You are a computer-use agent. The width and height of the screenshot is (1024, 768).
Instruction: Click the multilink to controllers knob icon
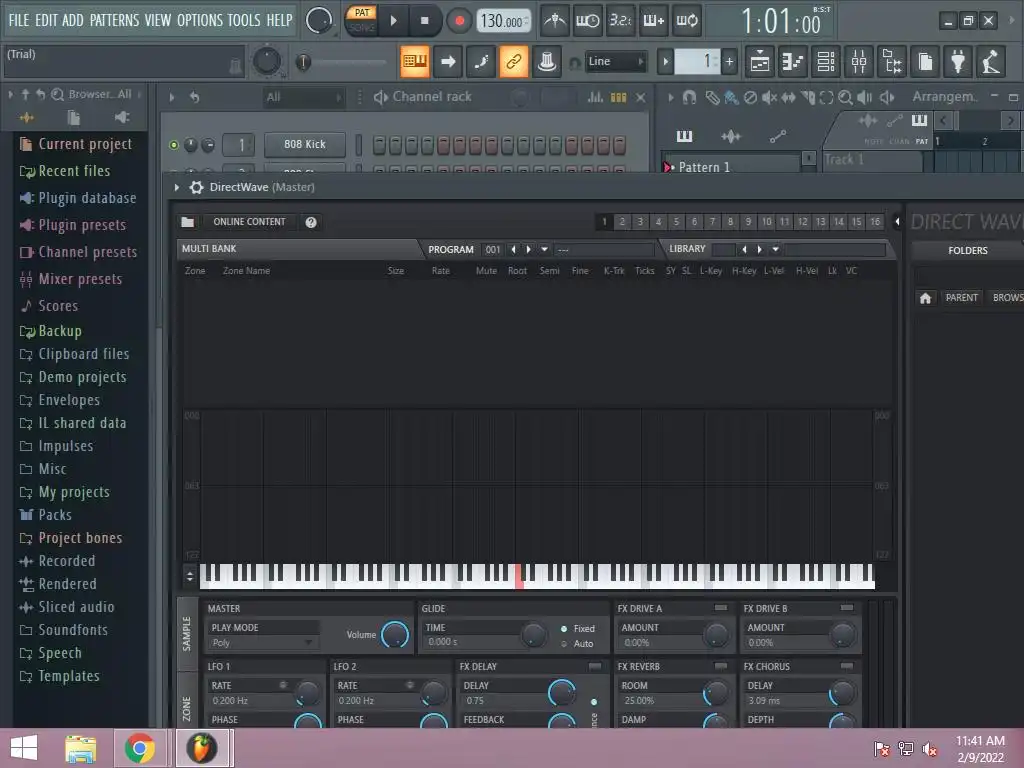coord(547,62)
